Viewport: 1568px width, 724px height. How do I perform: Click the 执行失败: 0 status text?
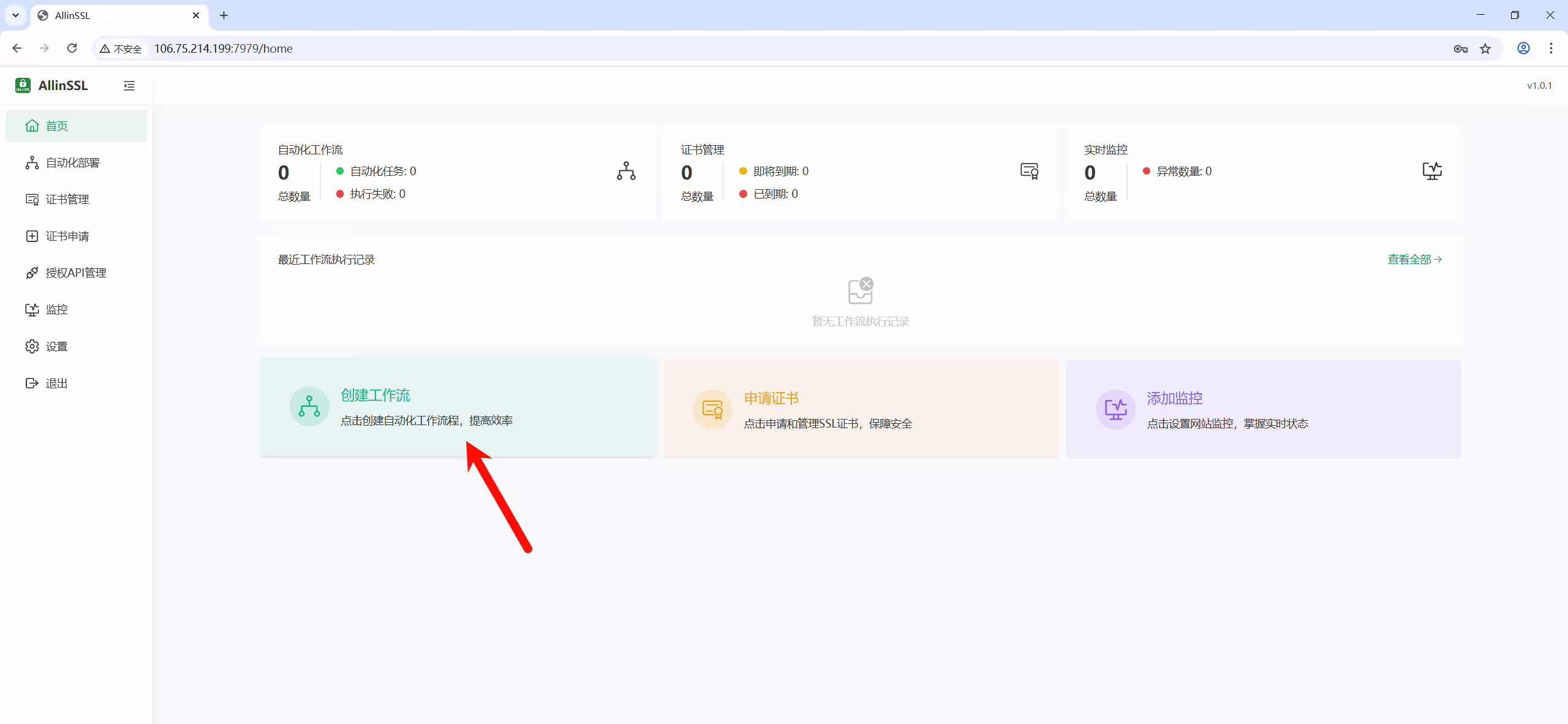377,194
